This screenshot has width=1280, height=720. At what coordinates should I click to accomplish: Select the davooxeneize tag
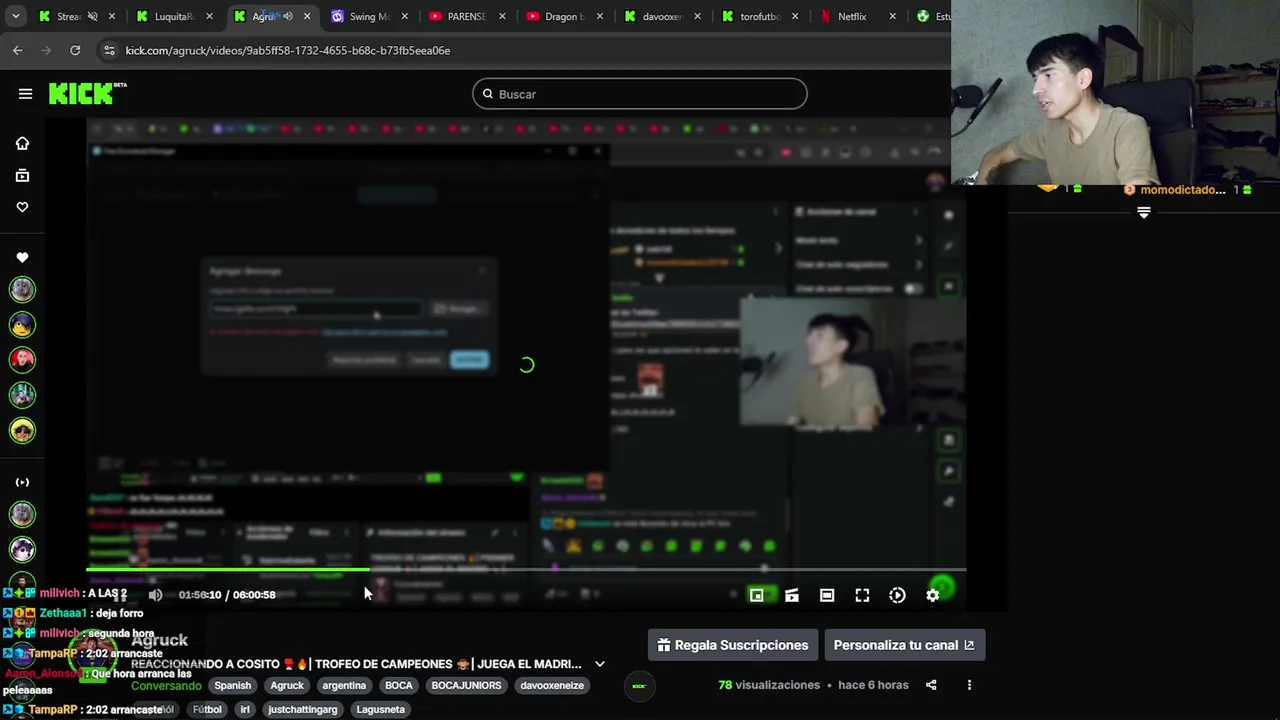[x=552, y=685]
